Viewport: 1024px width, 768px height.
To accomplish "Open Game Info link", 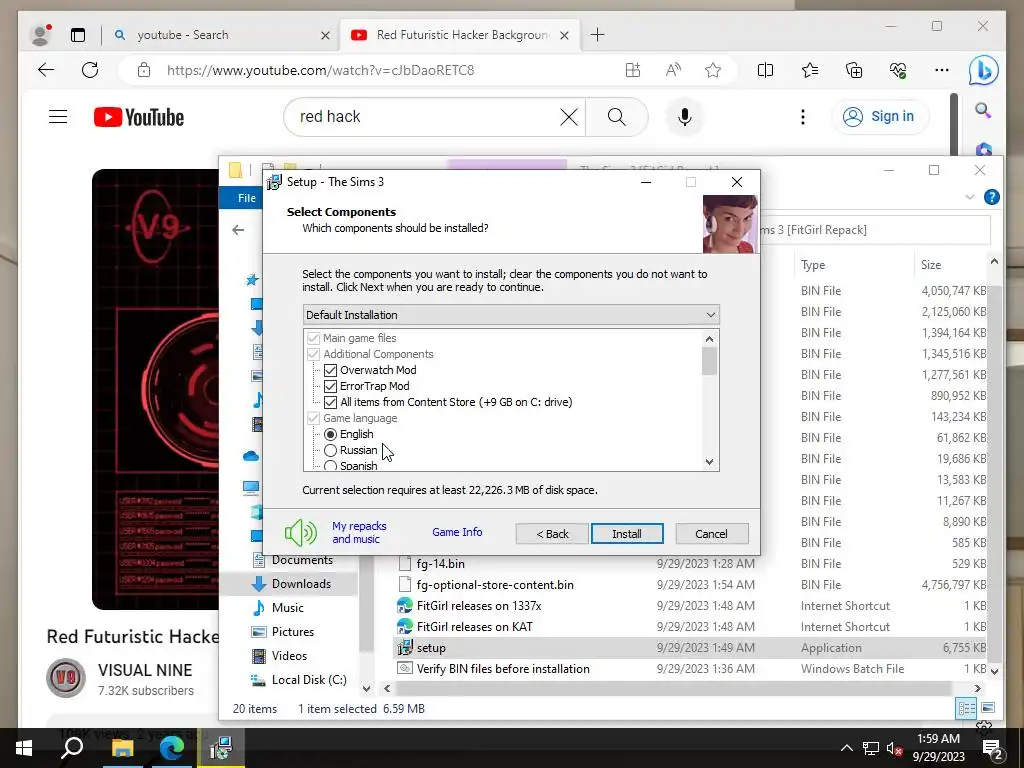I will click(457, 532).
